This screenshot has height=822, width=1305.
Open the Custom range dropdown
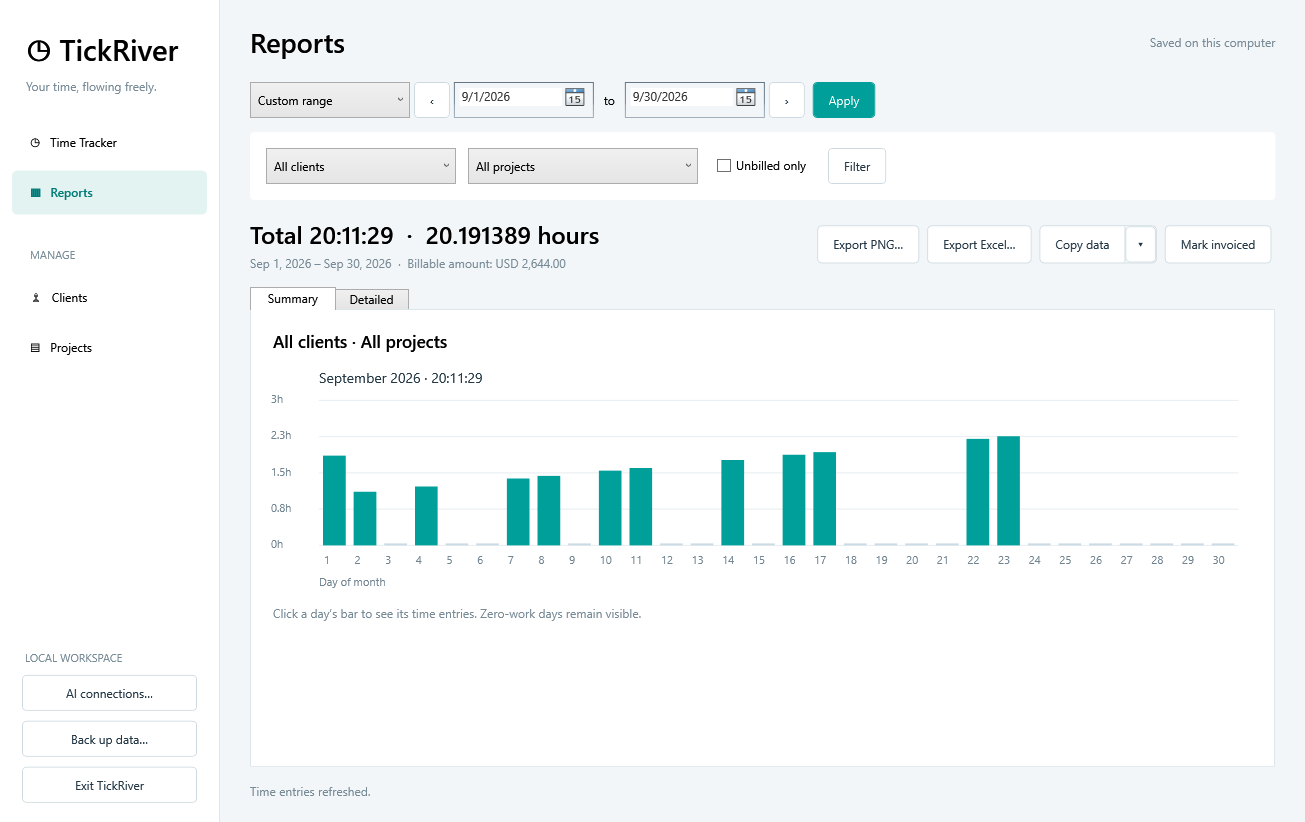[x=330, y=100]
